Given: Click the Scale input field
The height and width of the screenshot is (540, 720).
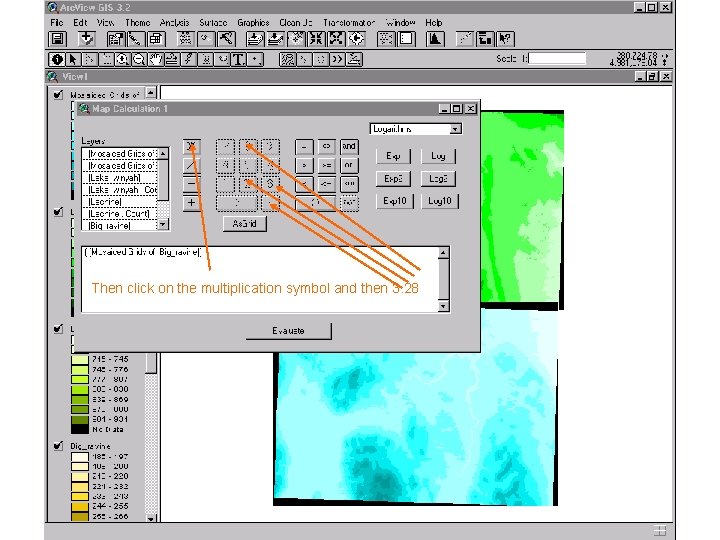Looking at the screenshot, I should 557,59.
